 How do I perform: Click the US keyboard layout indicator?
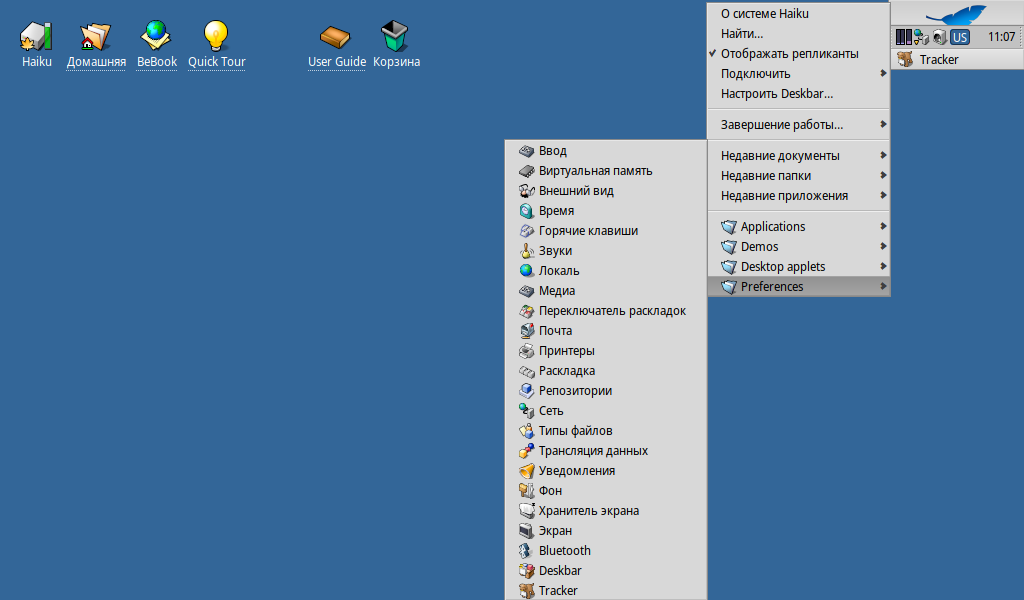pos(960,37)
